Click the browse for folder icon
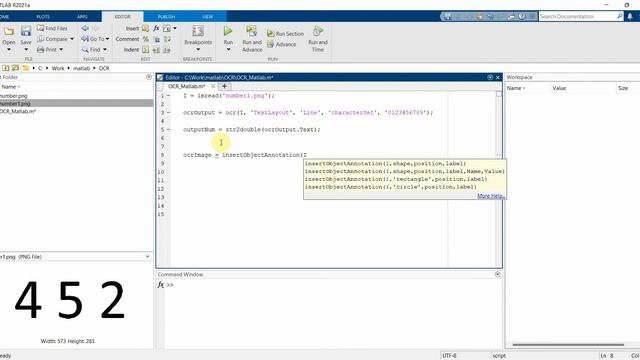 [16, 68]
